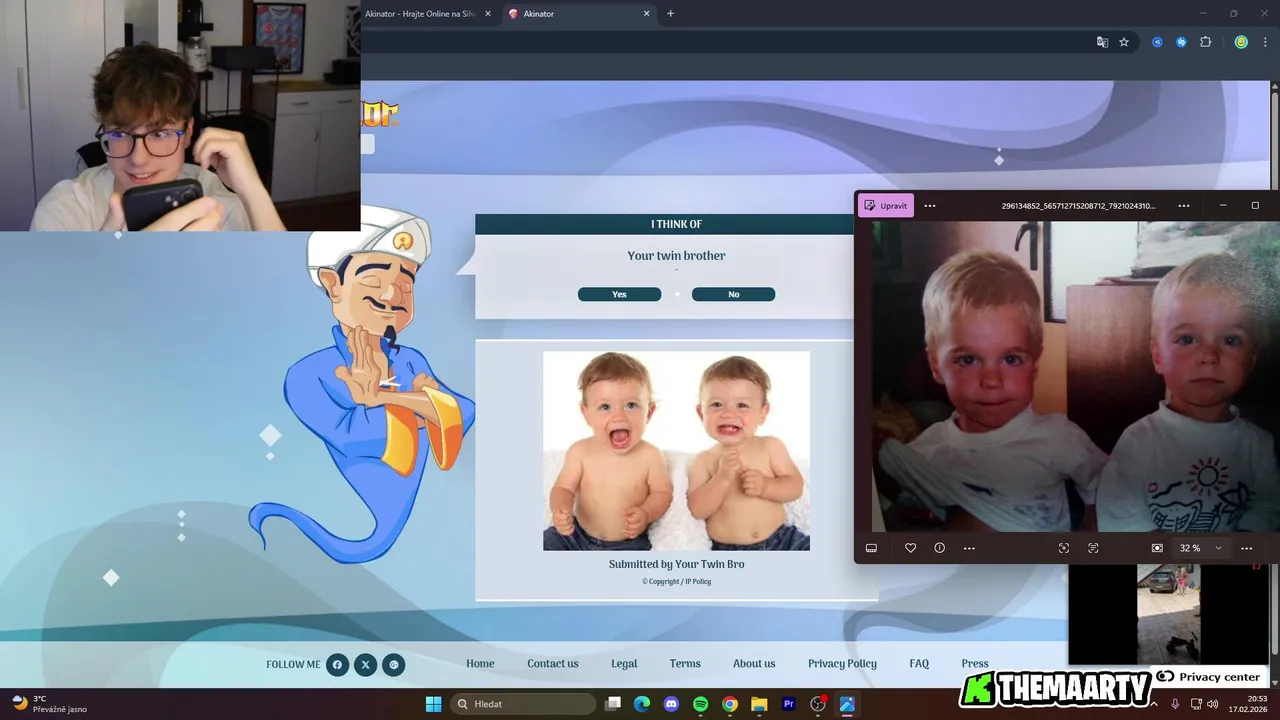Open the Contact us footer link
This screenshot has width=1280, height=720.
(x=553, y=664)
